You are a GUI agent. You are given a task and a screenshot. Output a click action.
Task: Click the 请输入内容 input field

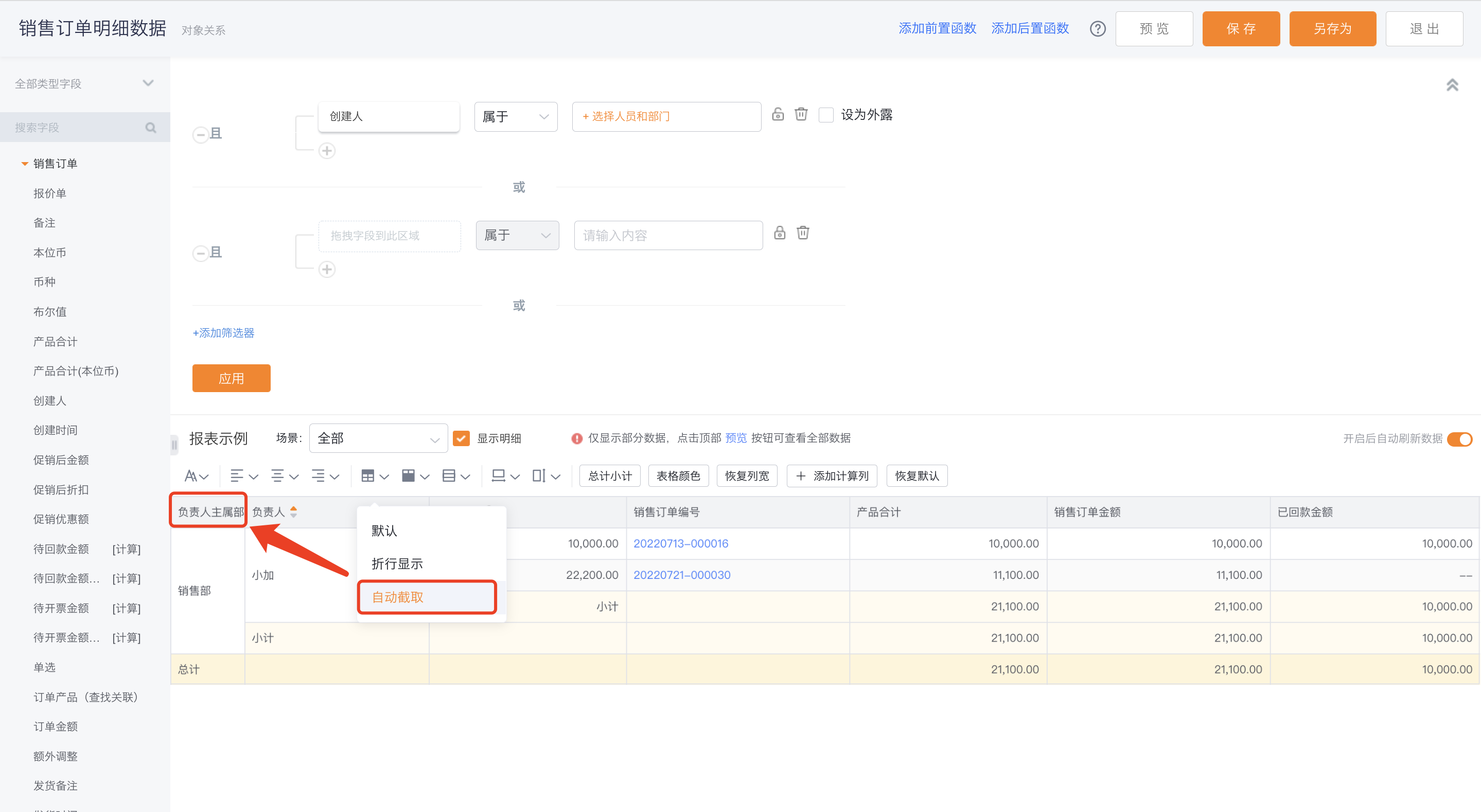668,236
